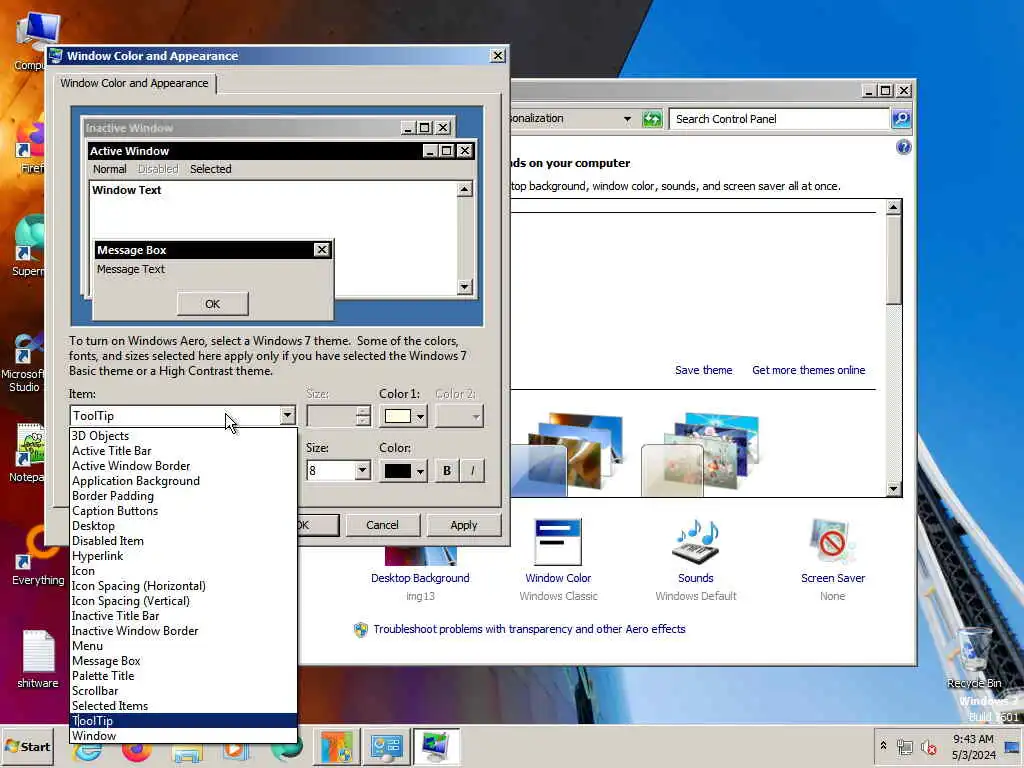Choose Scrollbar from Item list
The width and height of the screenshot is (1024, 768).
point(183,691)
